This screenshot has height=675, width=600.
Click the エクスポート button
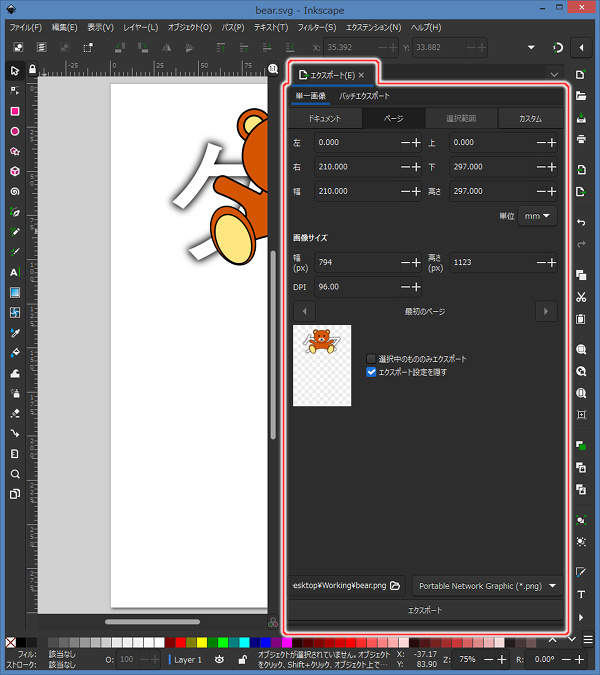tap(425, 610)
